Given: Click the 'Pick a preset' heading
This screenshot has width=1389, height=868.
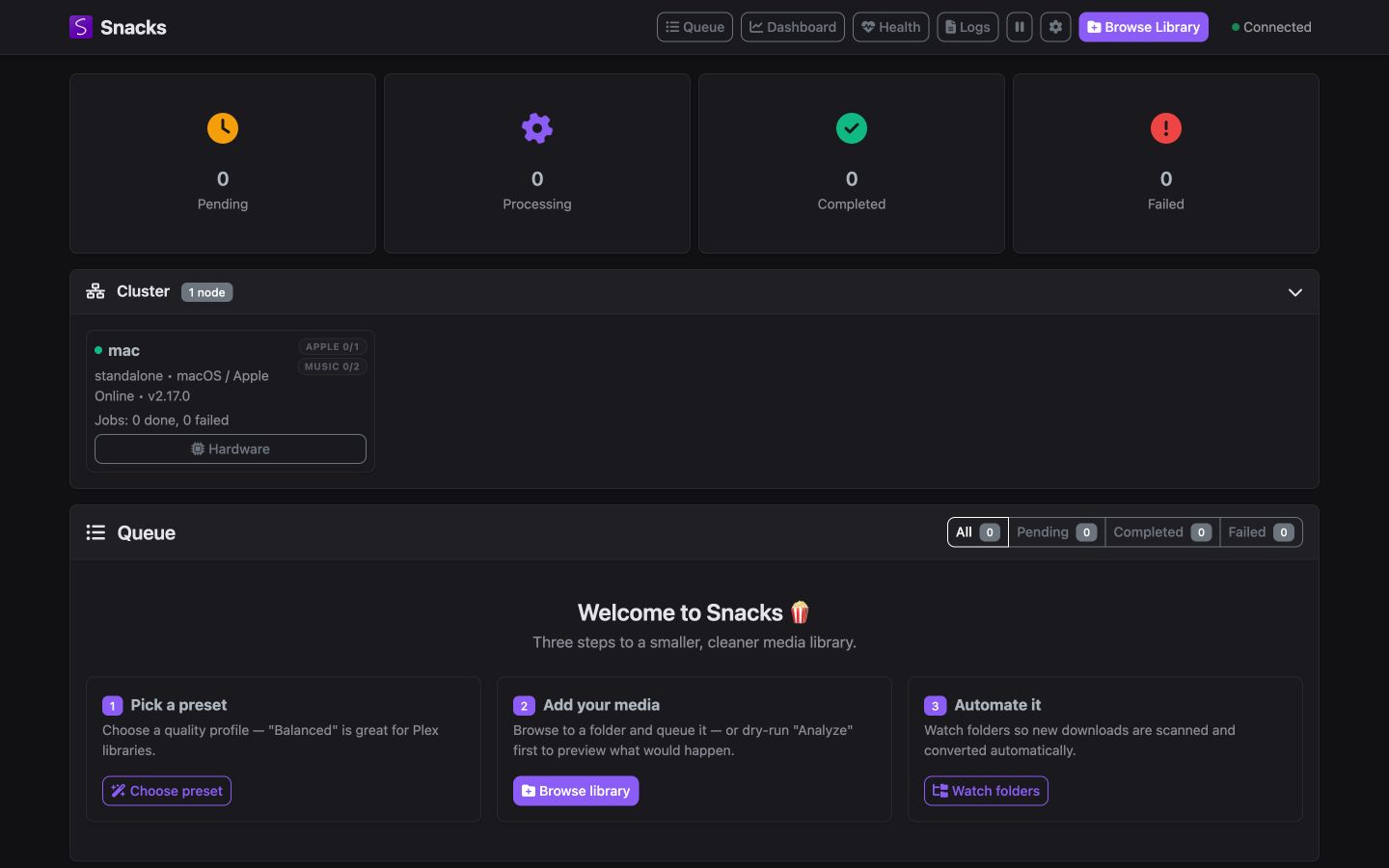Looking at the screenshot, I should tap(178, 705).
